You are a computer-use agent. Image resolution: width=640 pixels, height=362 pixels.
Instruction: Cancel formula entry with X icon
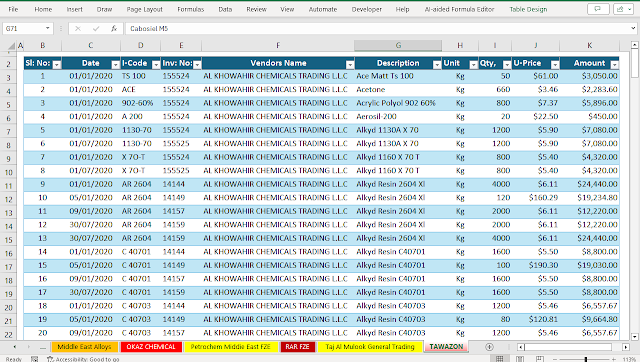pyautogui.click(x=78, y=29)
